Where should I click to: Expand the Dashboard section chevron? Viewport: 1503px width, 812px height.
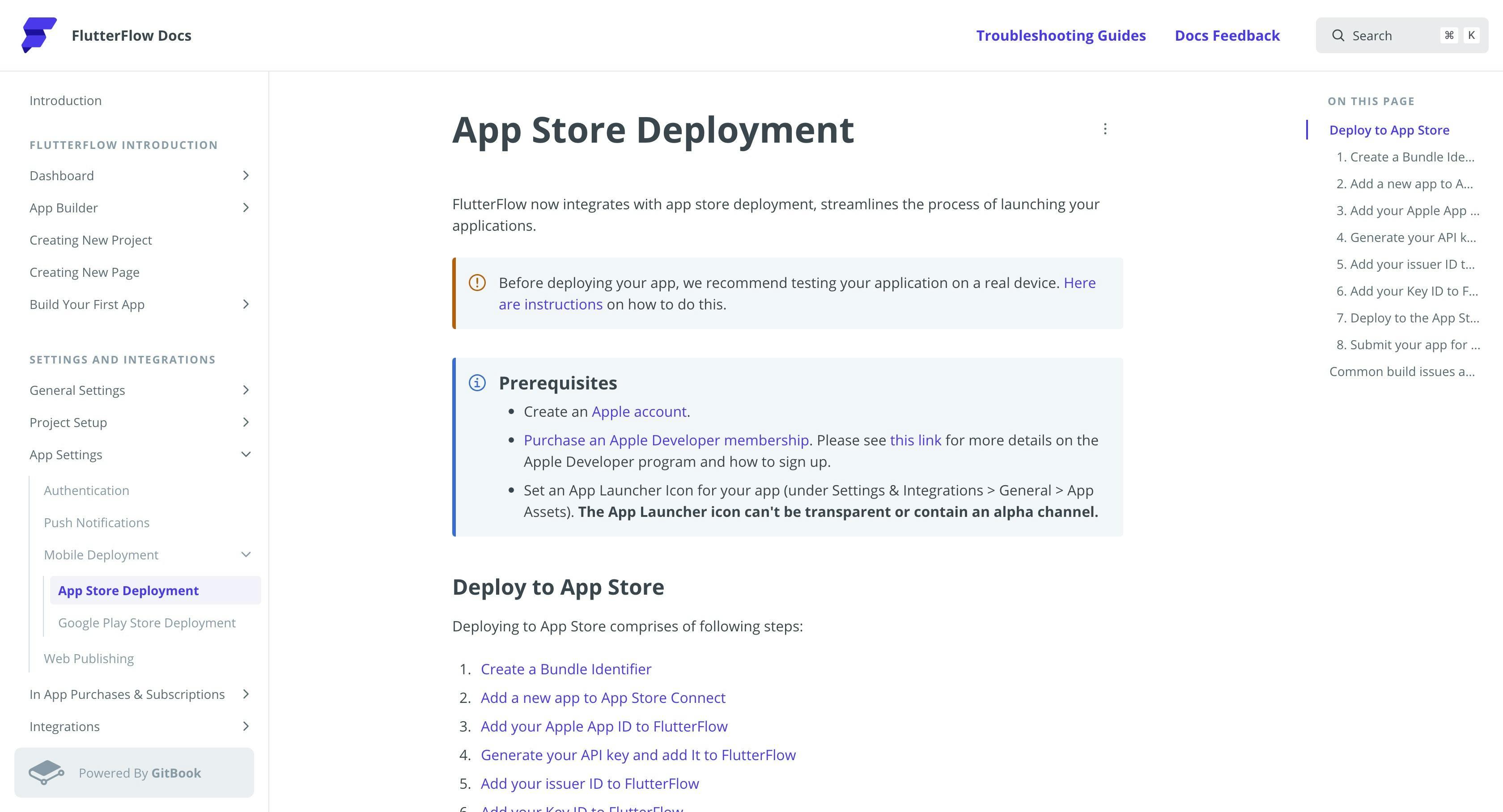246,176
